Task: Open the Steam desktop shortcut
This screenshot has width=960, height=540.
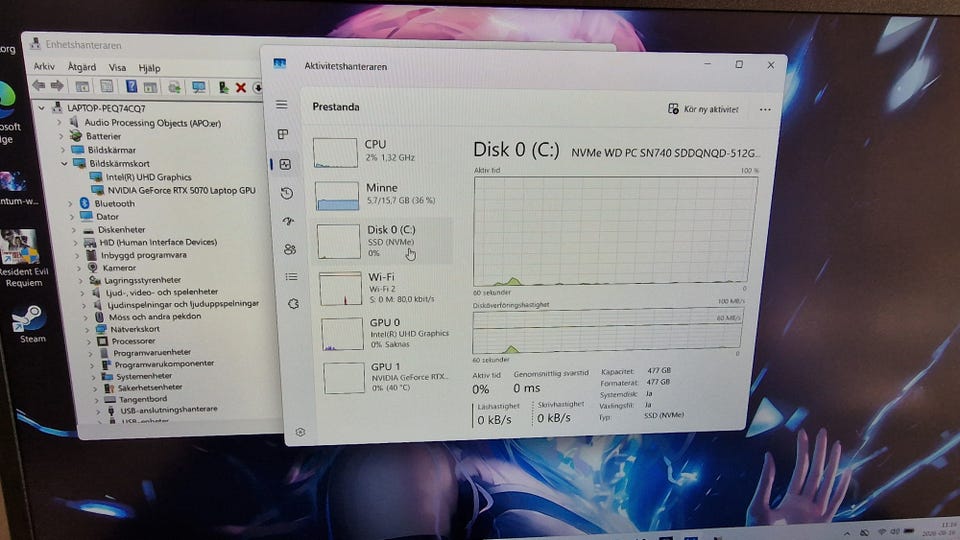Action: tap(31, 324)
